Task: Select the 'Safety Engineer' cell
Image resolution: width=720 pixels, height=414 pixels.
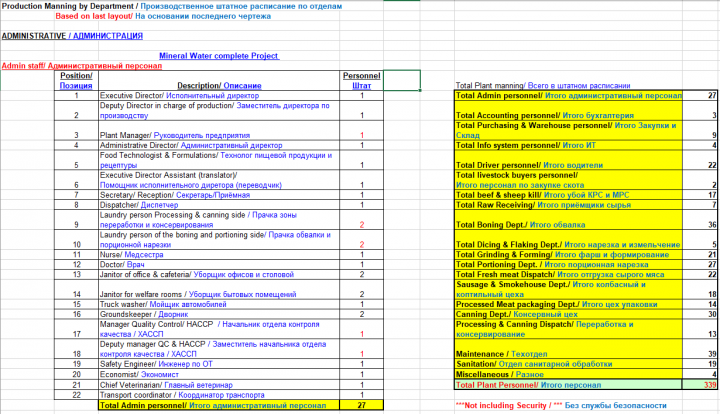Action: (x=219, y=364)
